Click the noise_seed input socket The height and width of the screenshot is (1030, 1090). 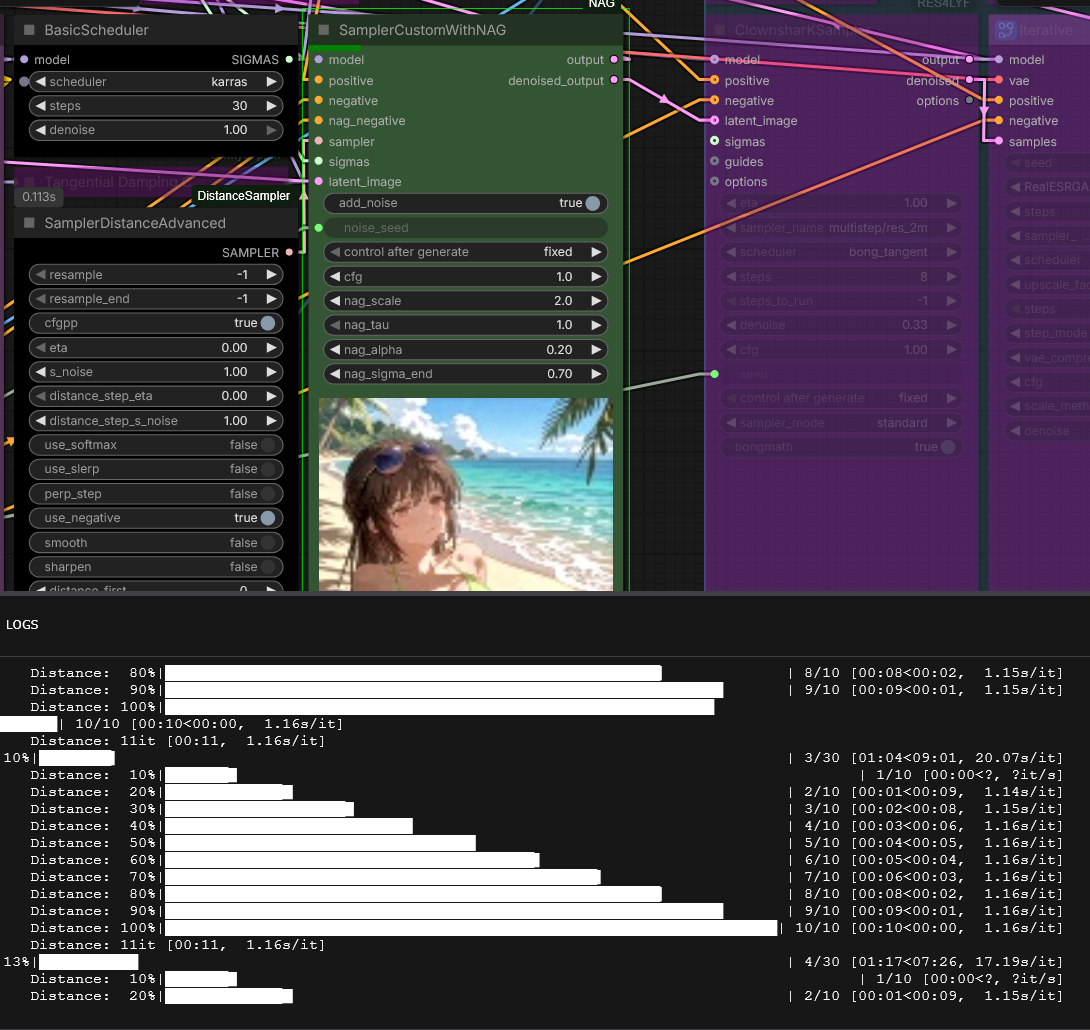click(x=318, y=228)
